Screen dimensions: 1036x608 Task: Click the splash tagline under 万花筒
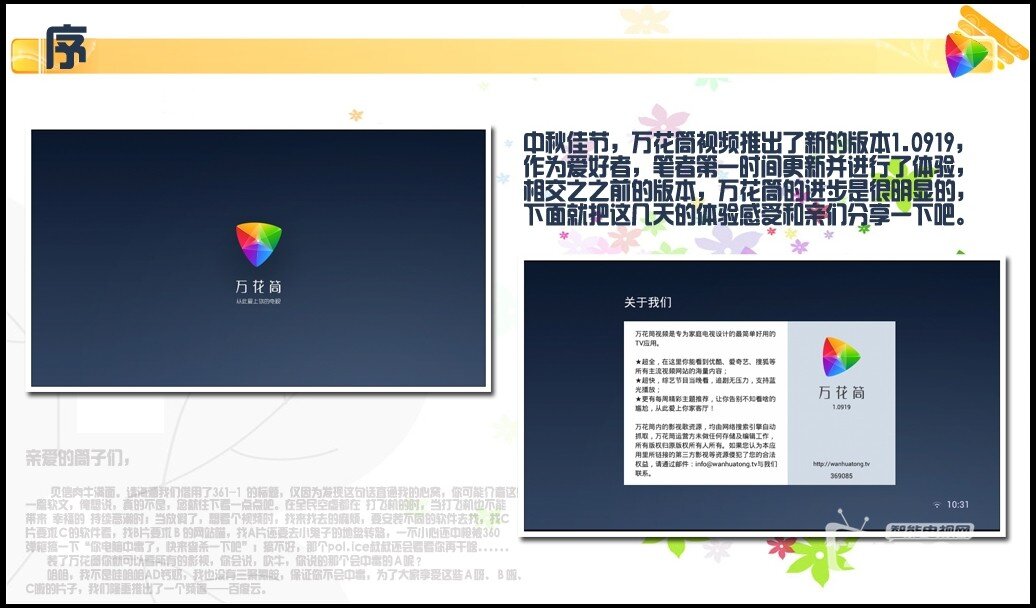click(258, 302)
